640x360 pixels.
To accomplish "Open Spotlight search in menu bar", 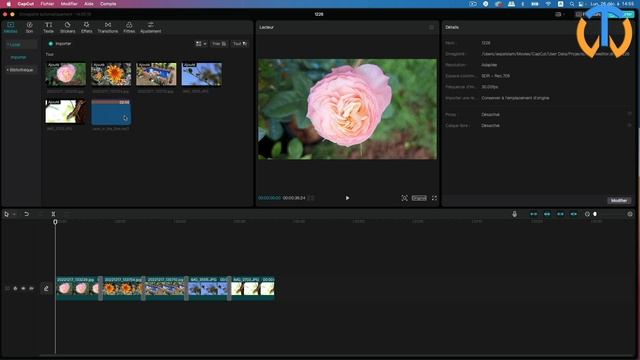I will pyautogui.click(x=572, y=4).
